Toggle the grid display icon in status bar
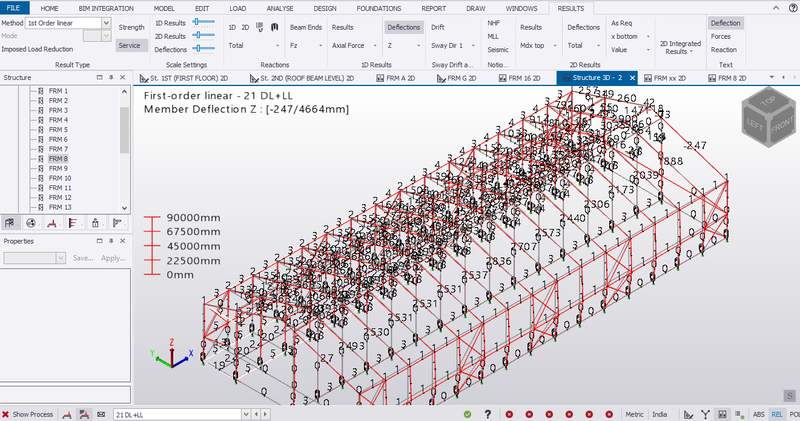800x421 pixels. [x=722, y=414]
